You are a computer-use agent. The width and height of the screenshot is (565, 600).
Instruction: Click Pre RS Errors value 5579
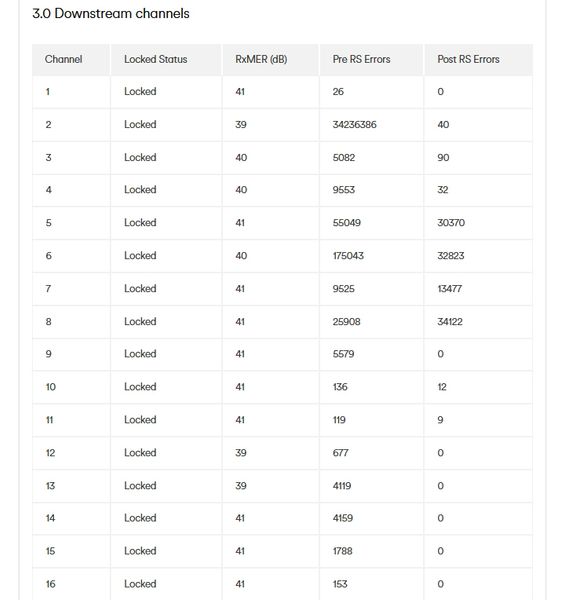(x=343, y=354)
